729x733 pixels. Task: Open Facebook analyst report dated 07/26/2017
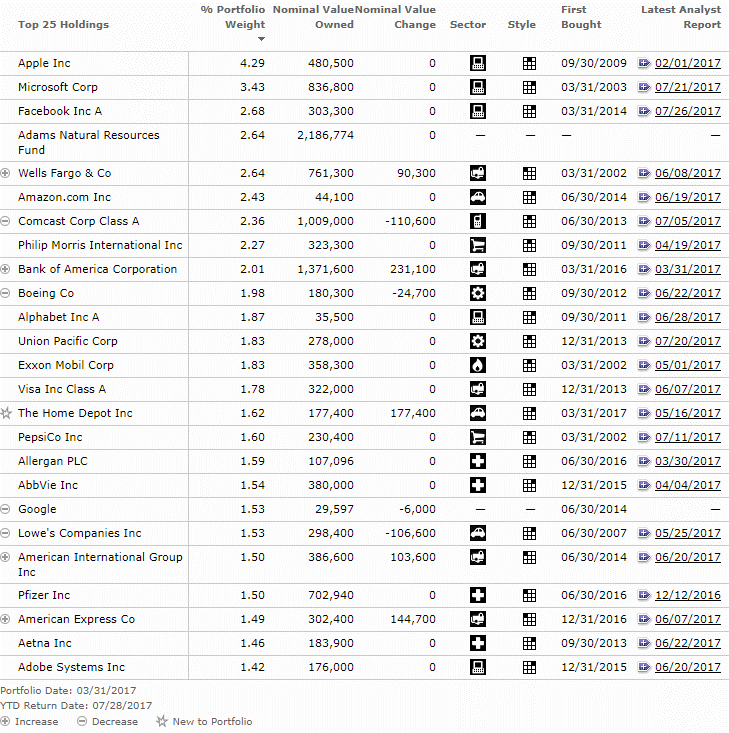coord(687,111)
